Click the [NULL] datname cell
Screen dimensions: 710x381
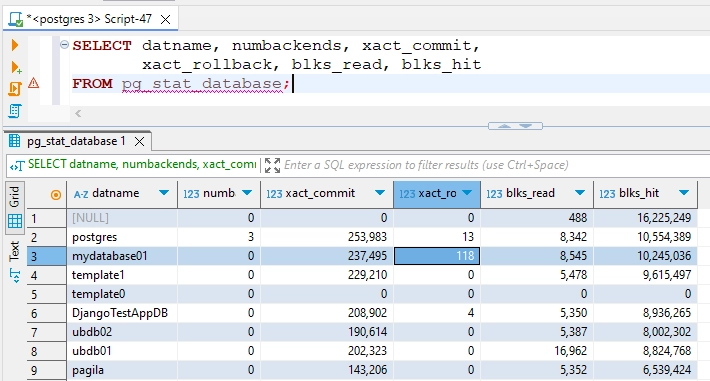point(122,218)
